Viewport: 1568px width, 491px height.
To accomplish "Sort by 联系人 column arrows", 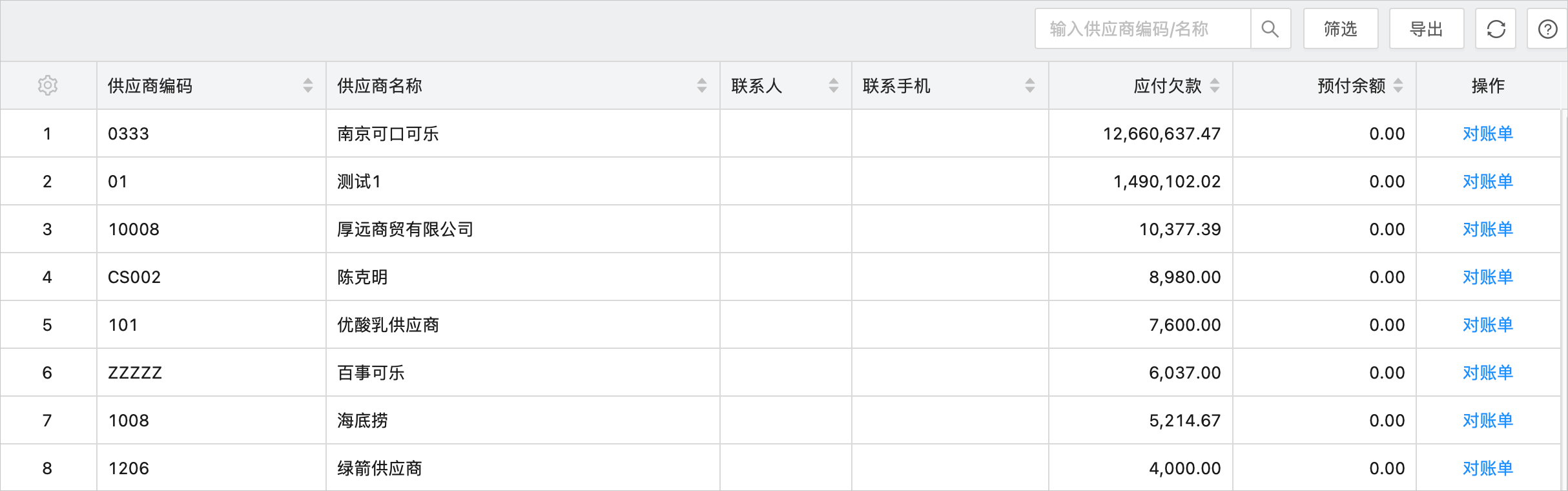I will point(834,85).
